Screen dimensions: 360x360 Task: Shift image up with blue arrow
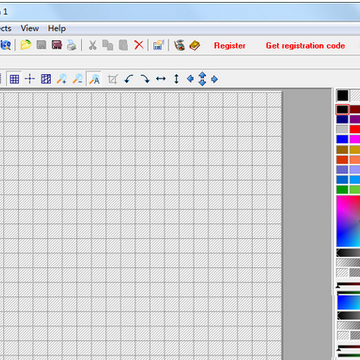(202, 75)
